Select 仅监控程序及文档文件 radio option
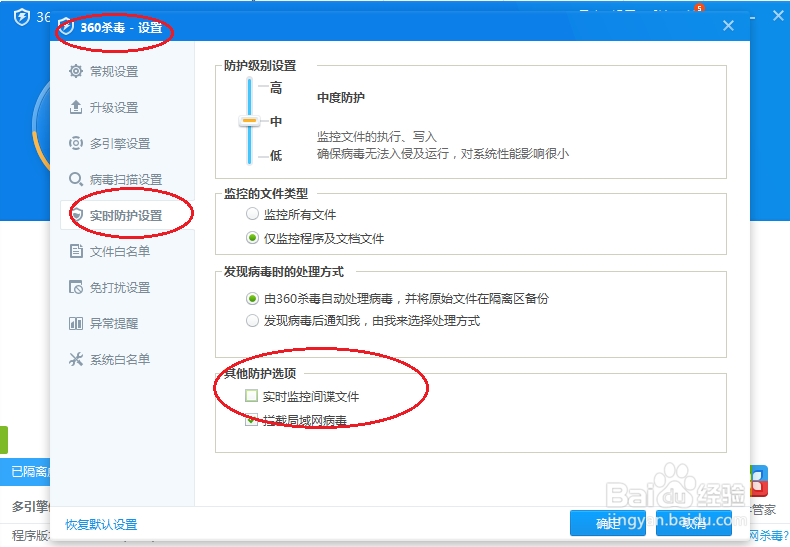This screenshot has width=790, height=547. click(252, 238)
